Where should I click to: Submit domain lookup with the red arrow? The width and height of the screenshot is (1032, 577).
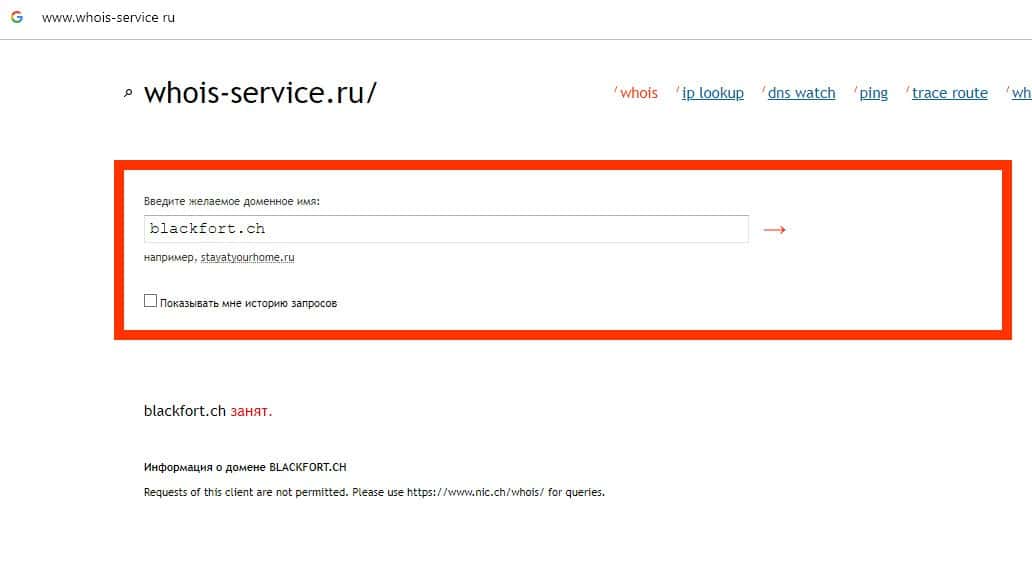(774, 230)
